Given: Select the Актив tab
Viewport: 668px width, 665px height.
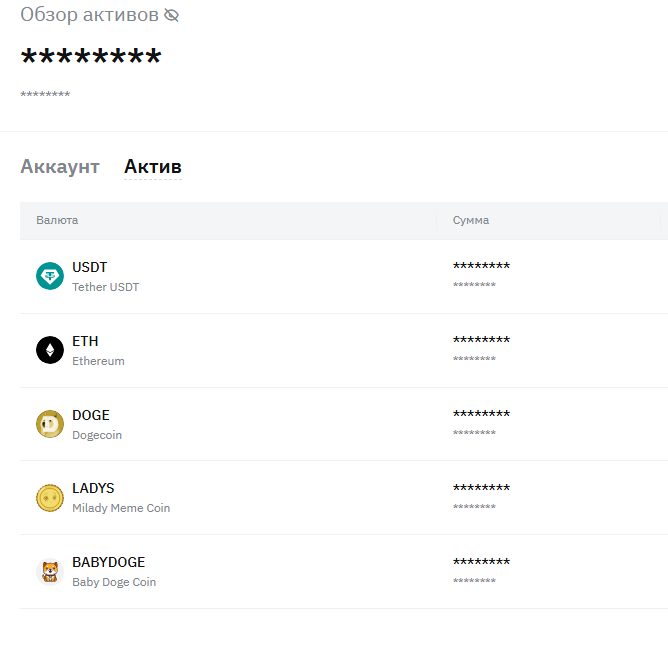Looking at the screenshot, I should (153, 167).
